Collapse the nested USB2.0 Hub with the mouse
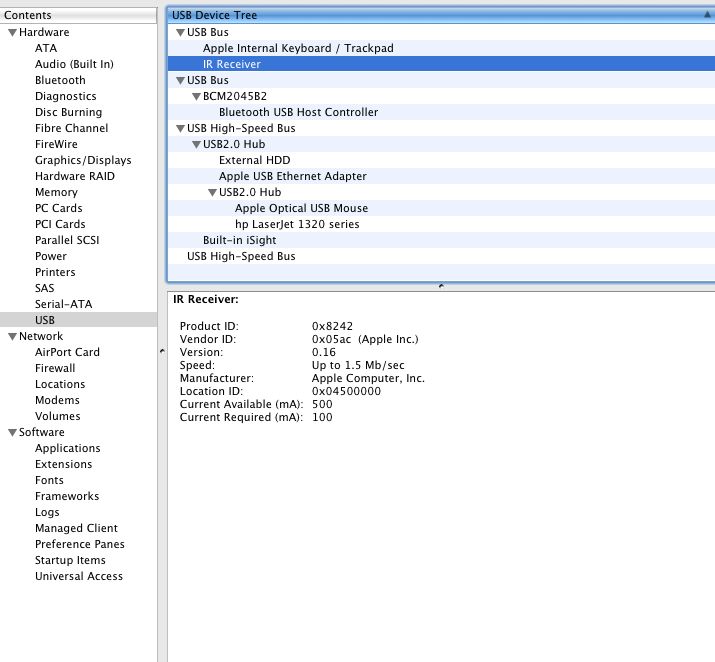The width and height of the screenshot is (715, 662). [212, 192]
